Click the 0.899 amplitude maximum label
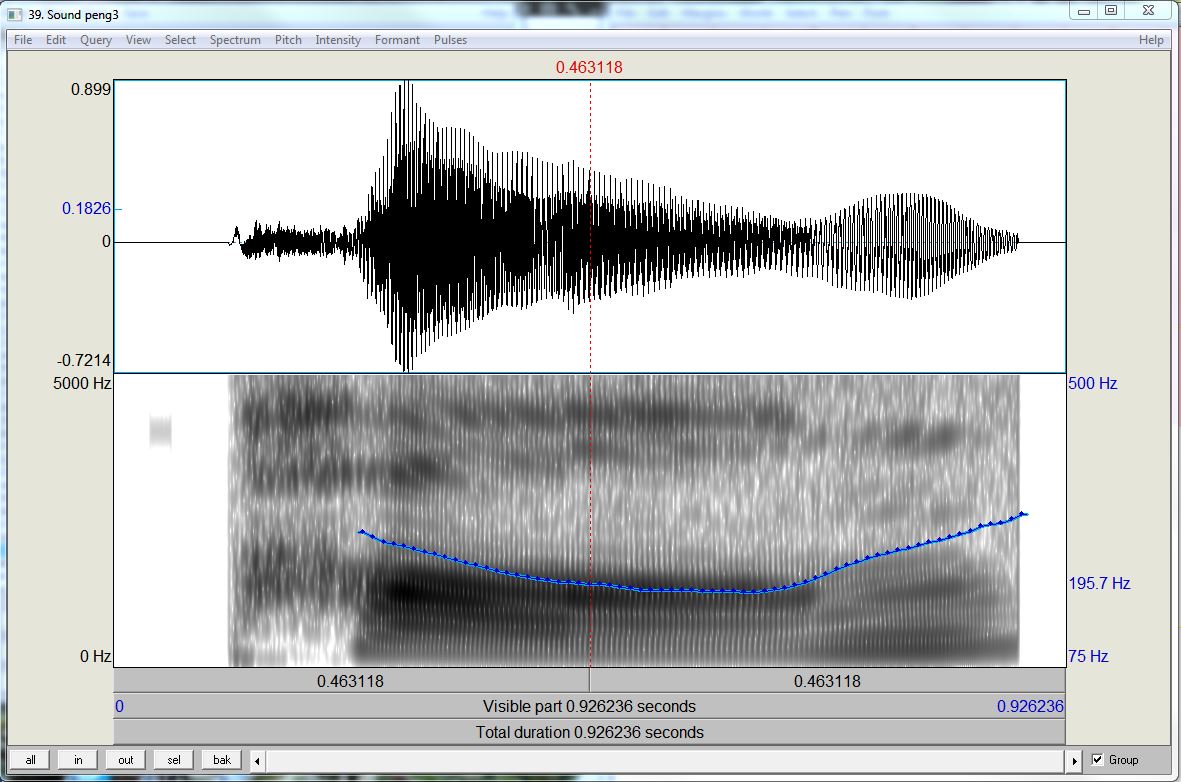Screen dimensions: 1181x782 [x=90, y=90]
